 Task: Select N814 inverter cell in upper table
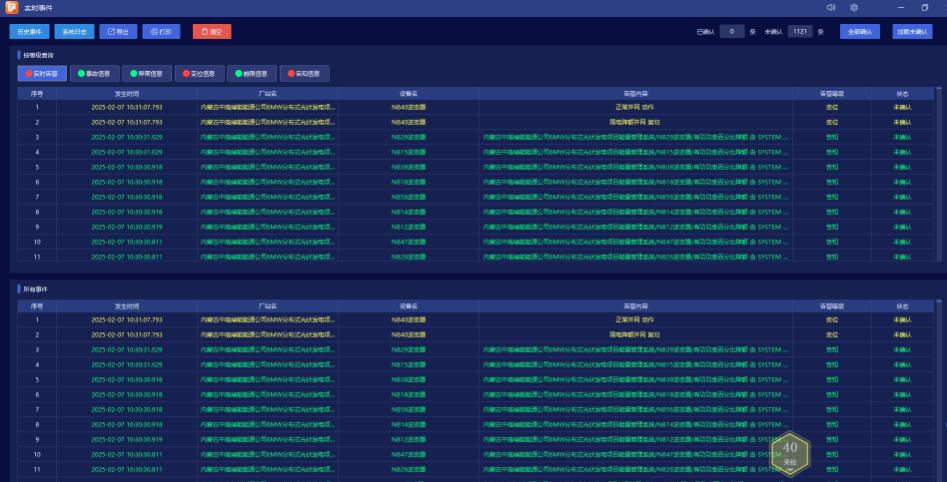click(409, 212)
